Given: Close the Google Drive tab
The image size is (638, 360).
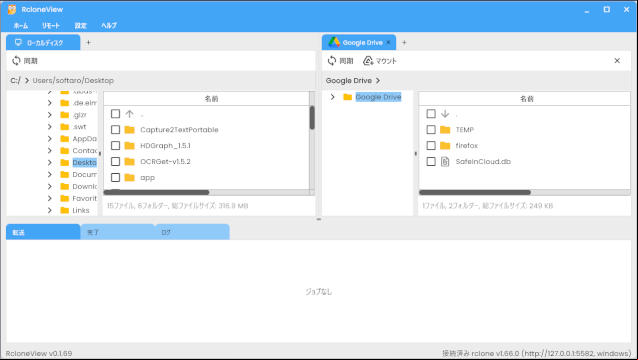Looking at the screenshot, I should (x=388, y=42).
